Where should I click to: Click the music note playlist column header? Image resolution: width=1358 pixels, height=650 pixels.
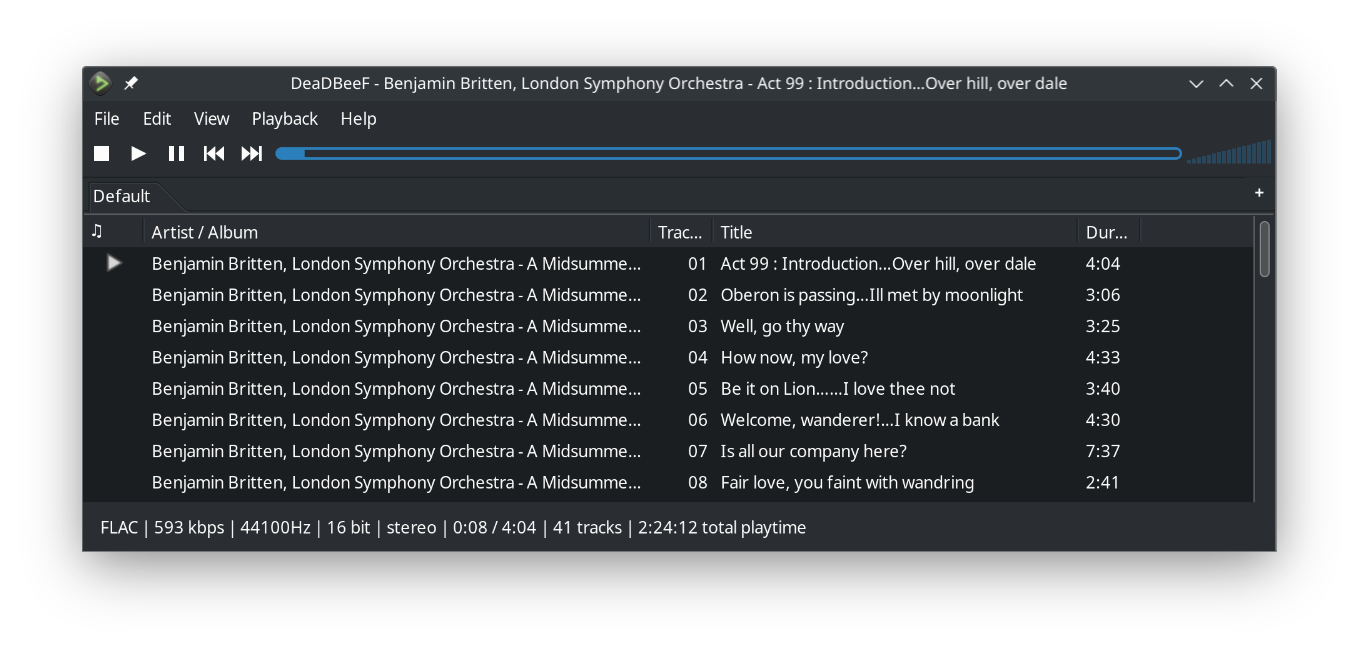click(96, 231)
